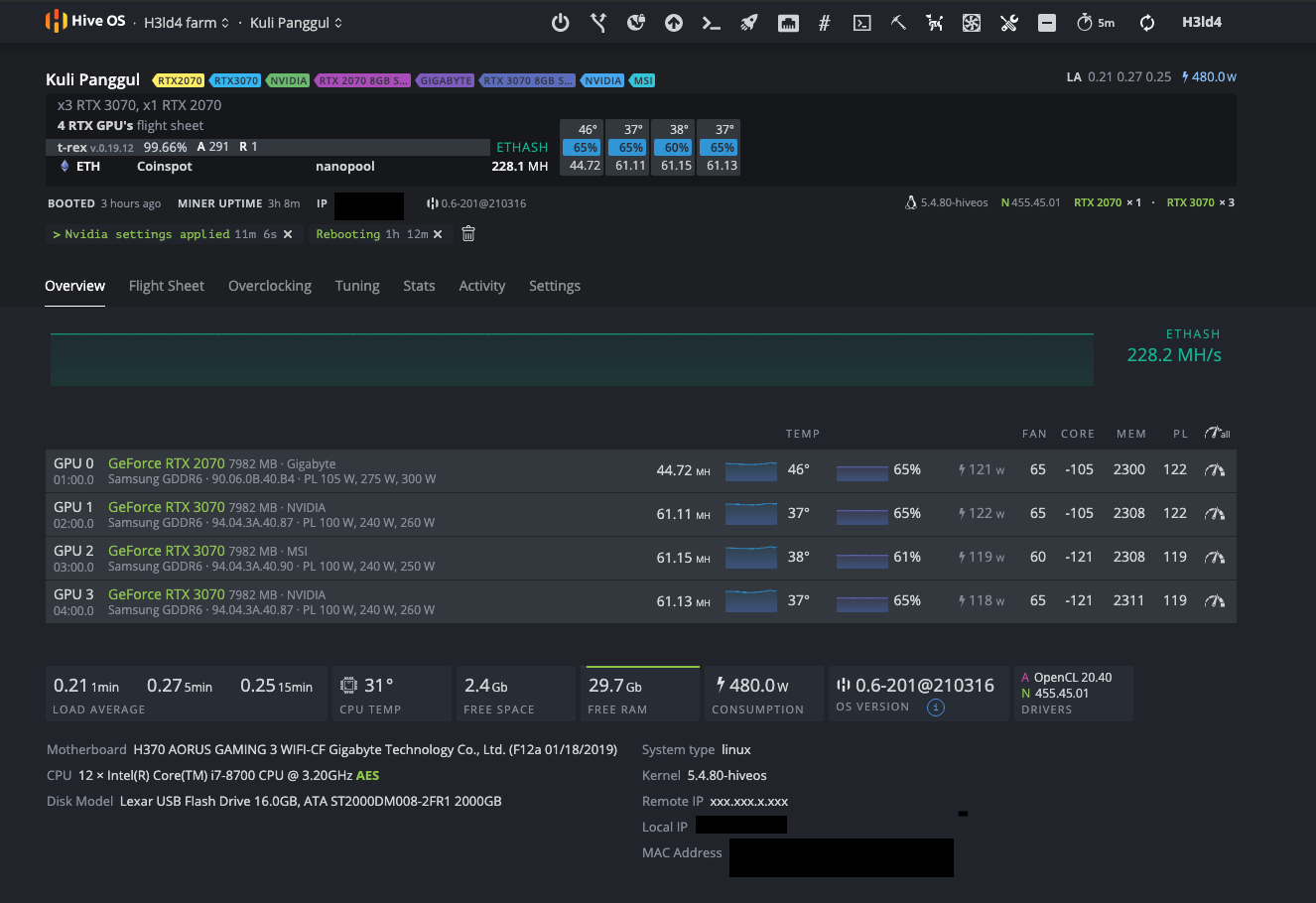1316x903 pixels.
Task: Dismiss the Rebooting message
Action: pyautogui.click(x=438, y=234)
